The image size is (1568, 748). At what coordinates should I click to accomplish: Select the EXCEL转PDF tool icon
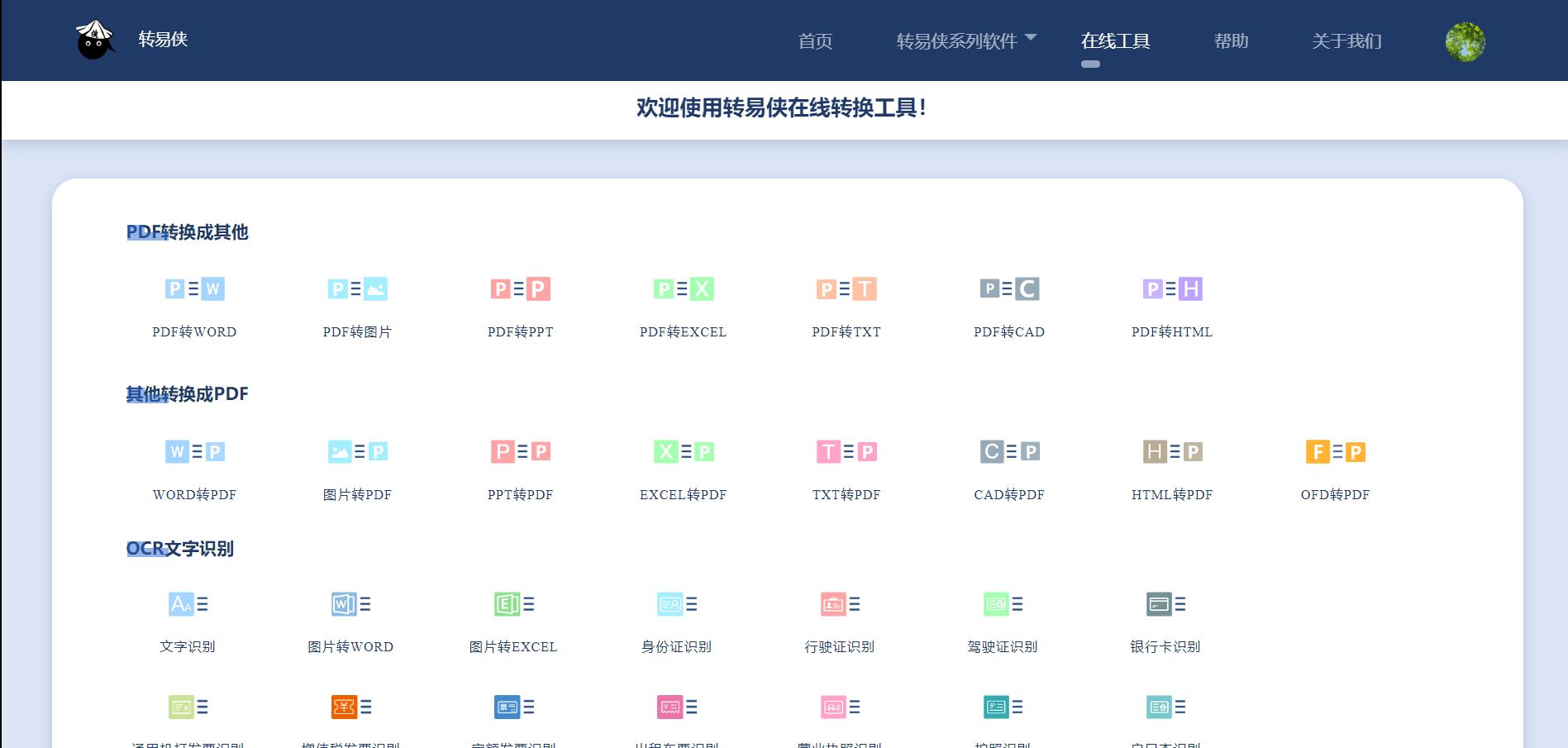(x=683, y=452)
